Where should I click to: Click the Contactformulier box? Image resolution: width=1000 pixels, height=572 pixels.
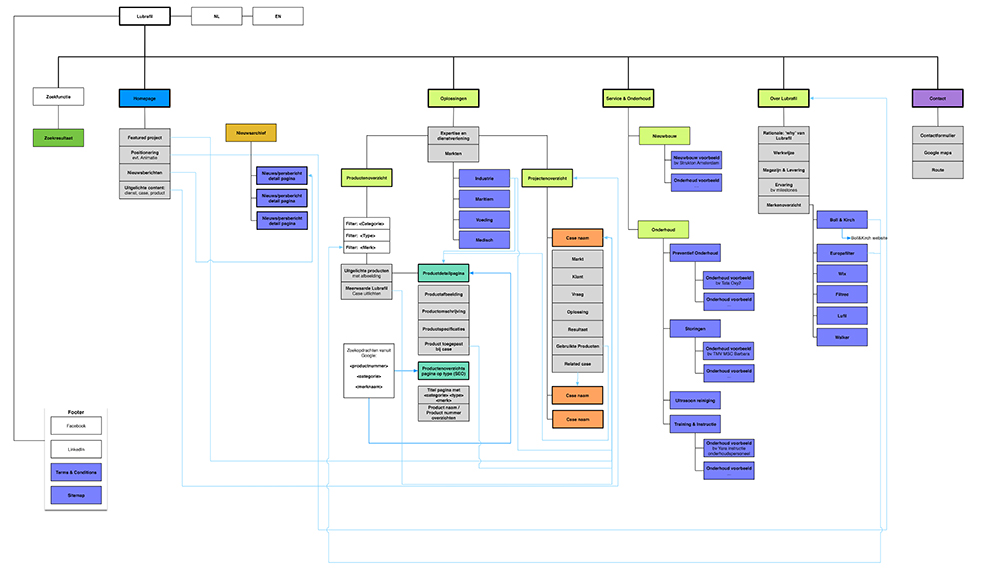[937, 135]
